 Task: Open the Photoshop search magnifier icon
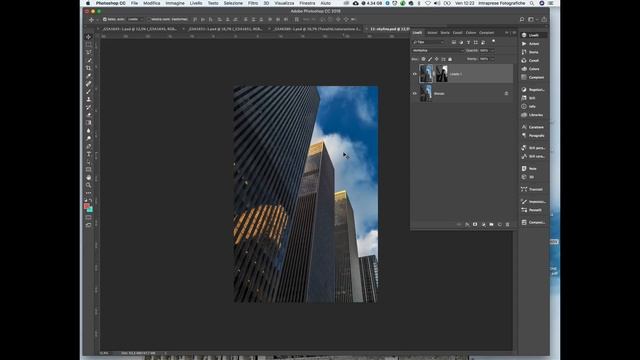(522, 19)
